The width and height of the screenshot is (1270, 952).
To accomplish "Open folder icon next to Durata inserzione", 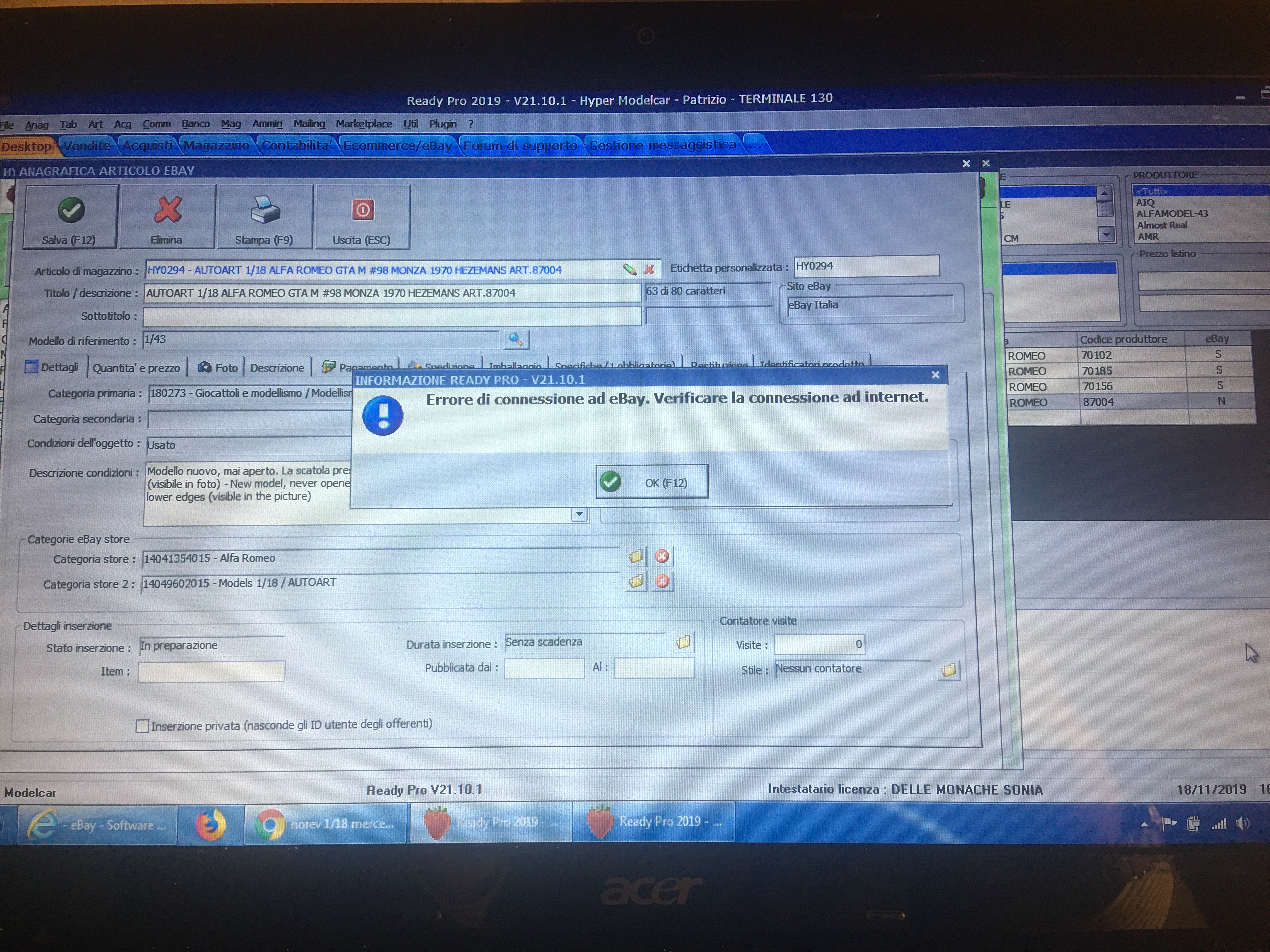I will coord(683,642).
